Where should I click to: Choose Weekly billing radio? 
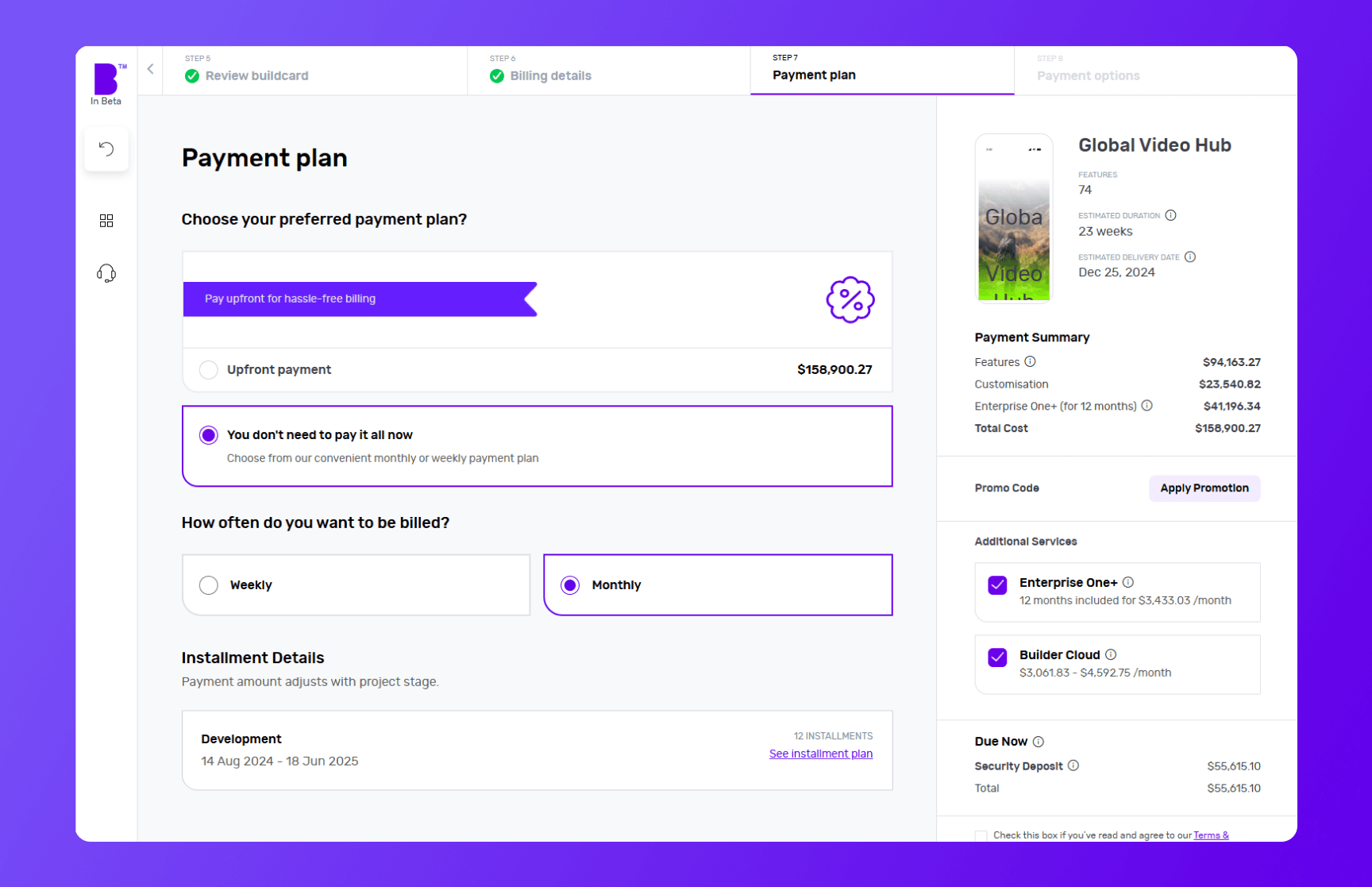[x=208, y=585]
